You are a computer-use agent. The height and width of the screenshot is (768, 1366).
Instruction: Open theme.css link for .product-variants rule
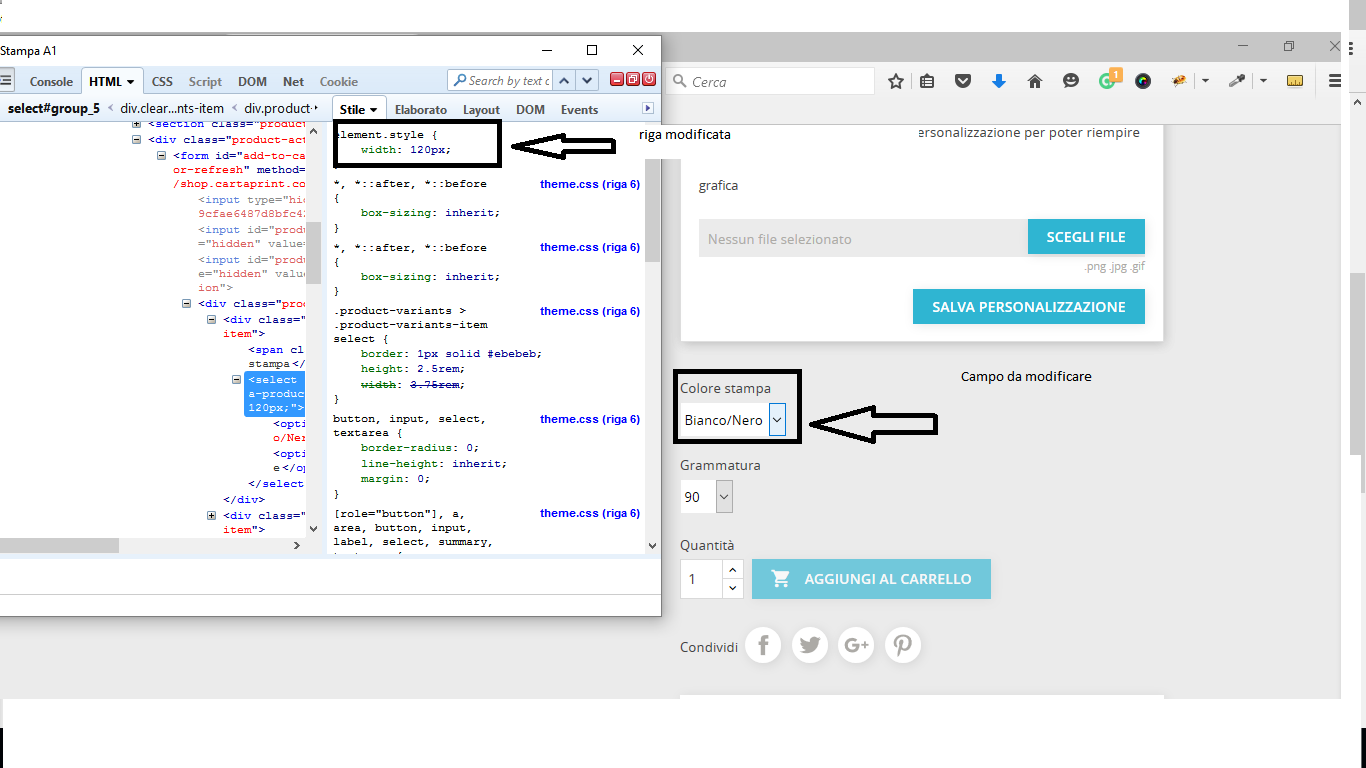[590, 311]
